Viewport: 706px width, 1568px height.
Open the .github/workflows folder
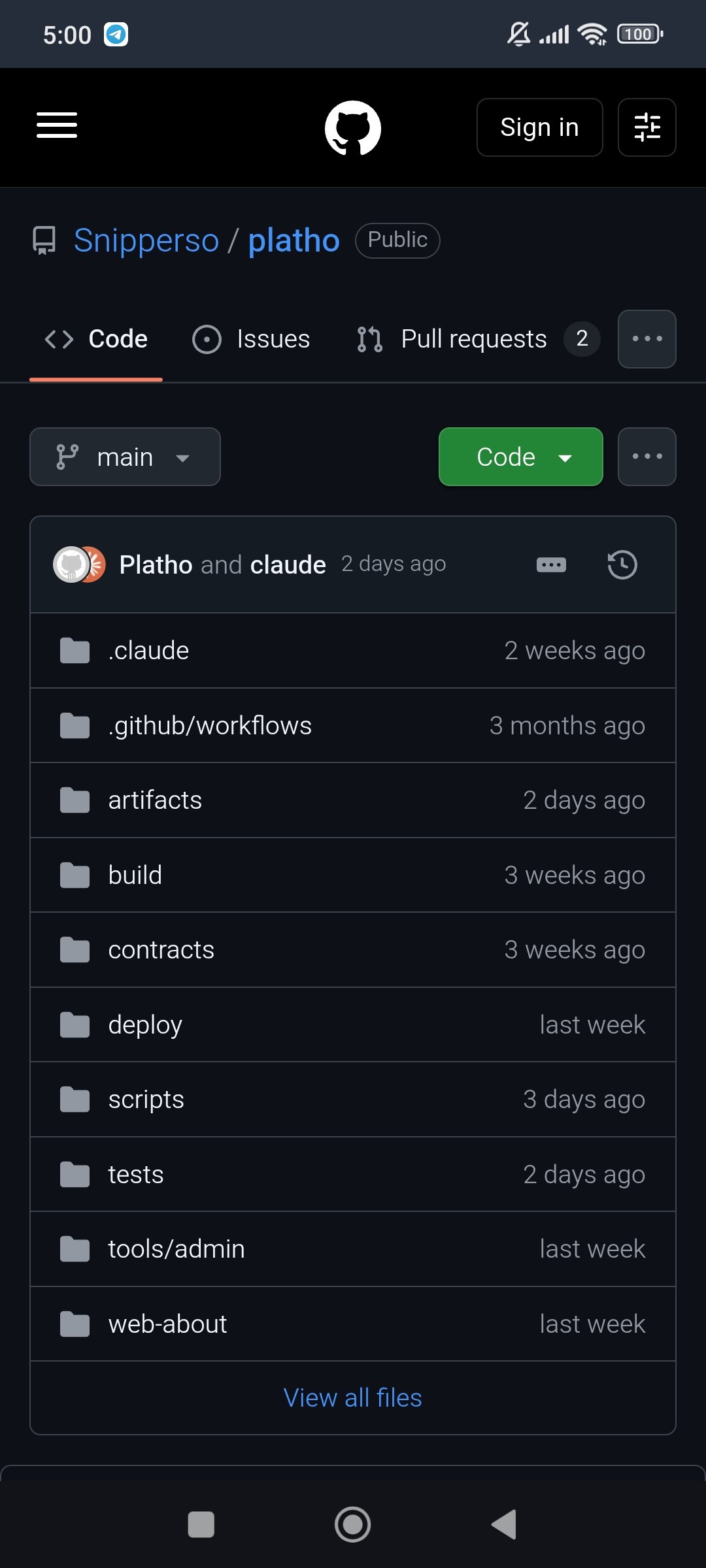pos(210,725)
